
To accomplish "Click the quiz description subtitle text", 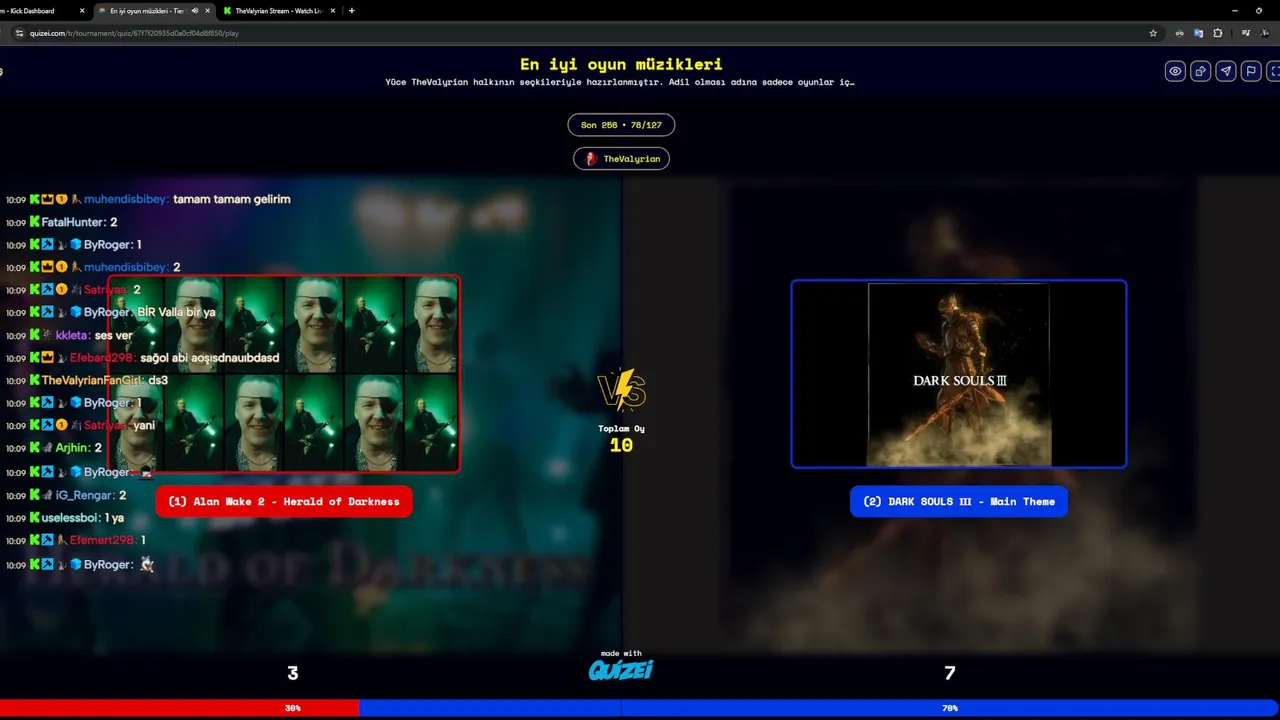I will [x=620, y=82].
